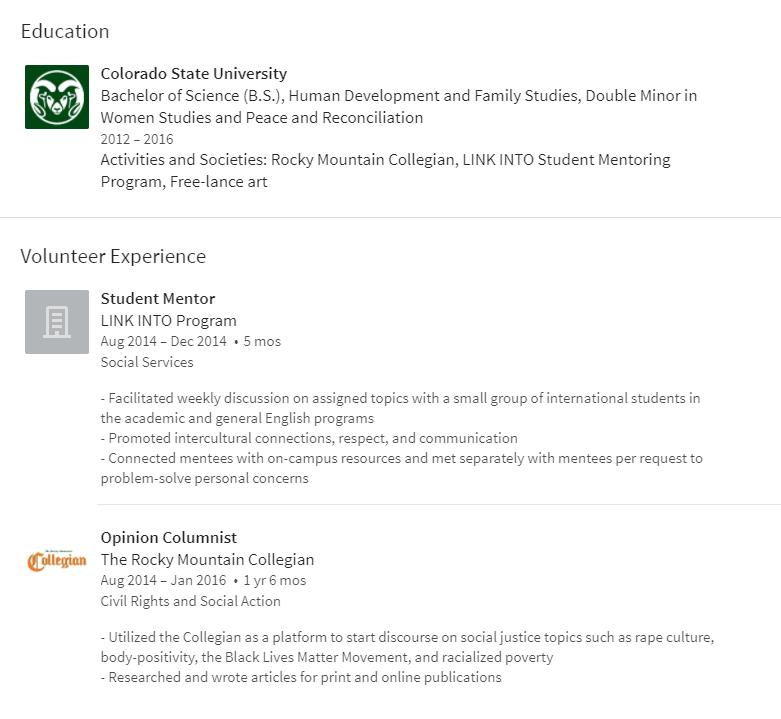Click The Rocky Mountain Collegian organization name
Image resolution: width=781 pixels, height=719 pixels.
tap(207, 560)
